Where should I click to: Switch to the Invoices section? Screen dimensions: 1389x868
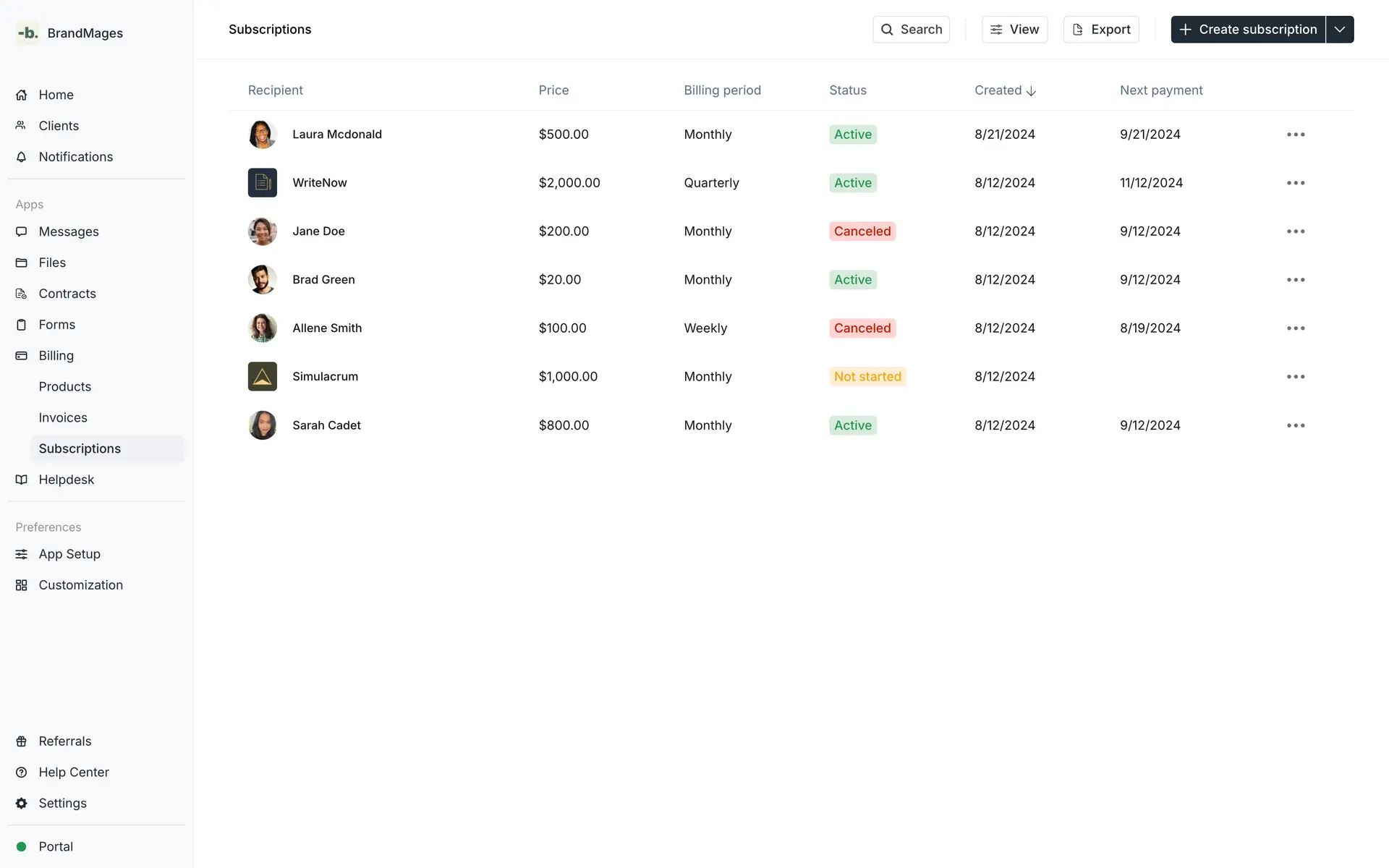pos(63,417)
